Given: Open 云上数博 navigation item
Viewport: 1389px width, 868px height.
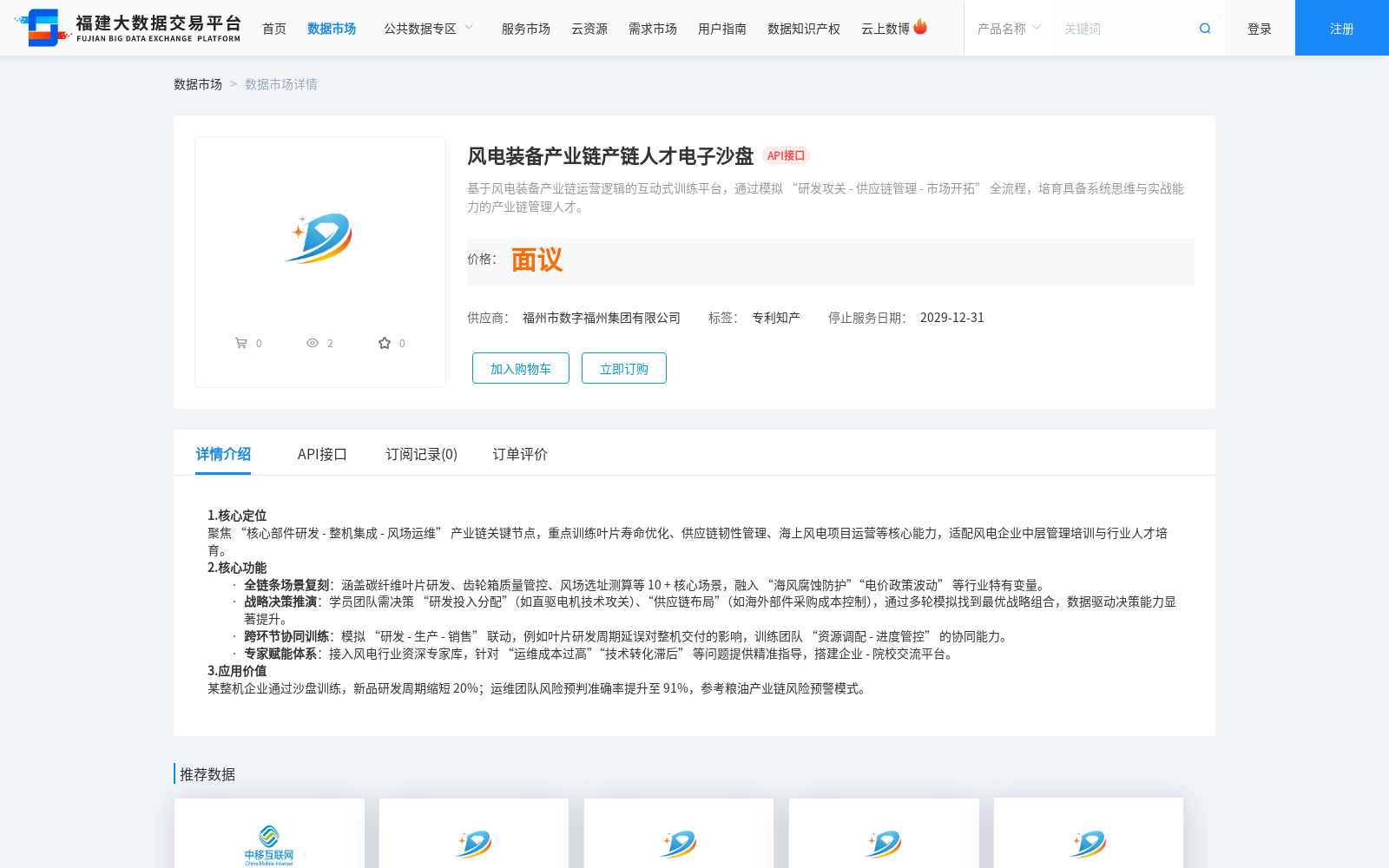Looking at the screenshot, I should [x=885, y=29].
